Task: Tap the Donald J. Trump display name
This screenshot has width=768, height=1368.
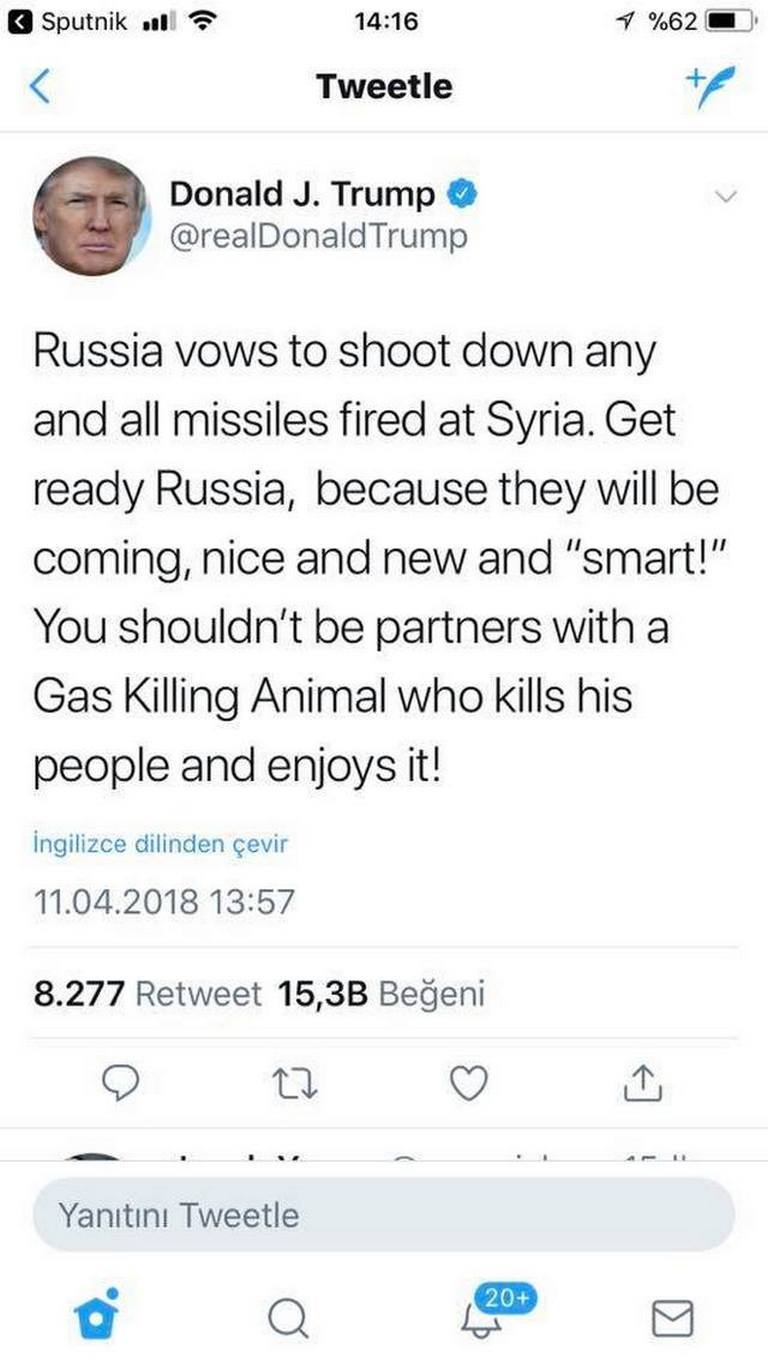Action: (x=302, y=194)
